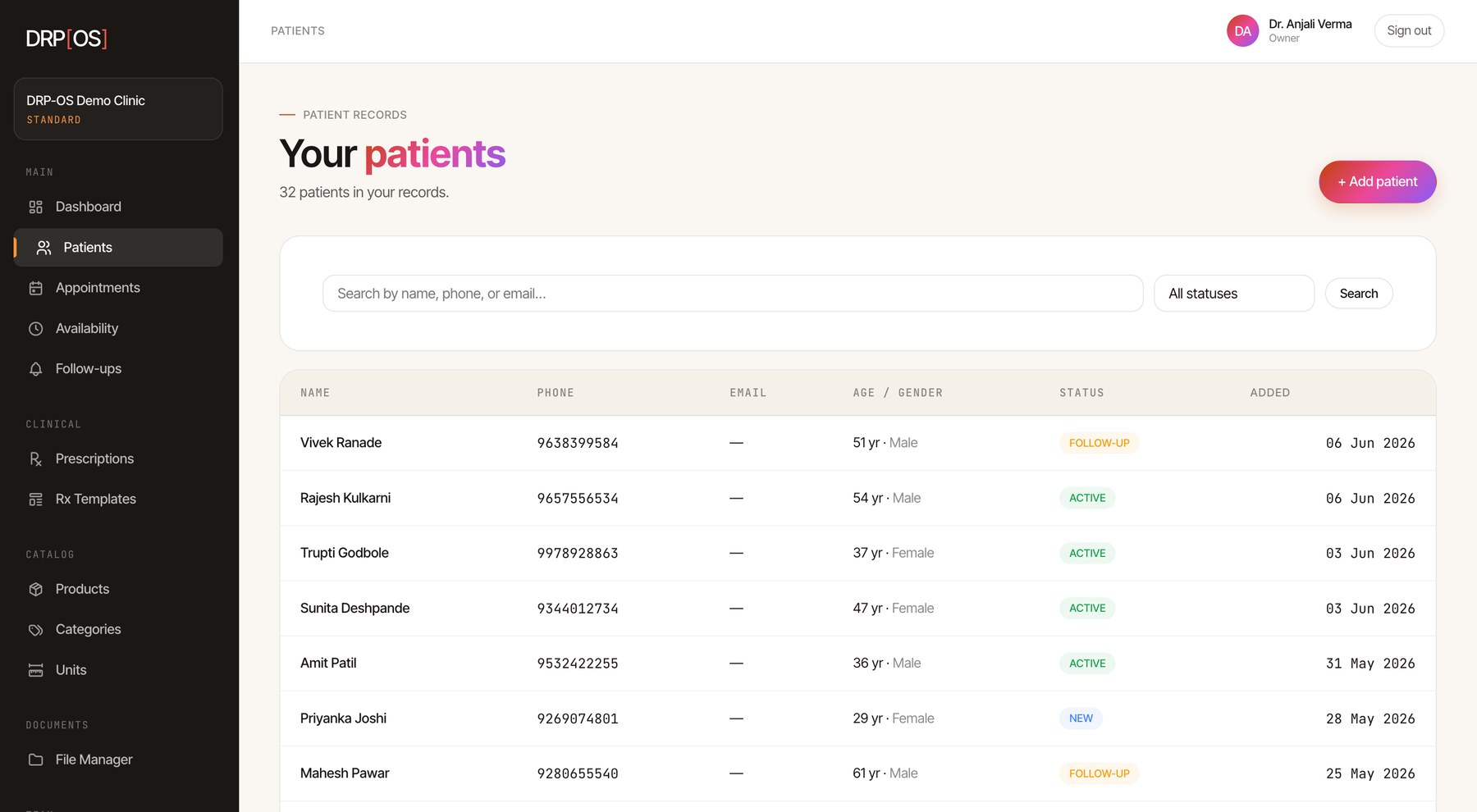Viewport: 1477px width, 812px height.
Task: Click the EMAIL column header
Action: click(748, 393)
